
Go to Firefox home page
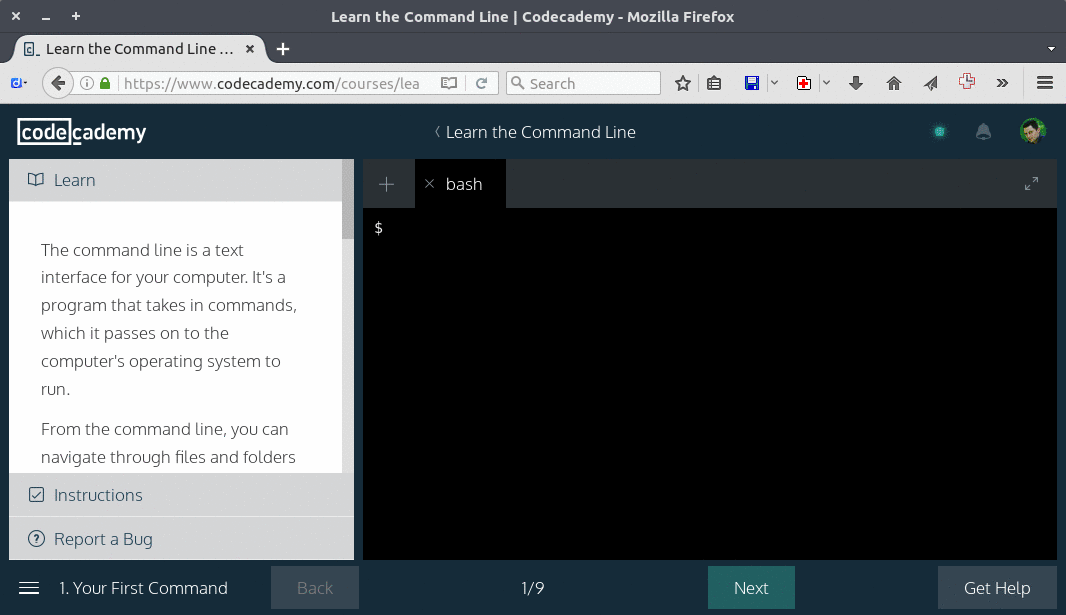pyautogui.click(x=894, y=84)
